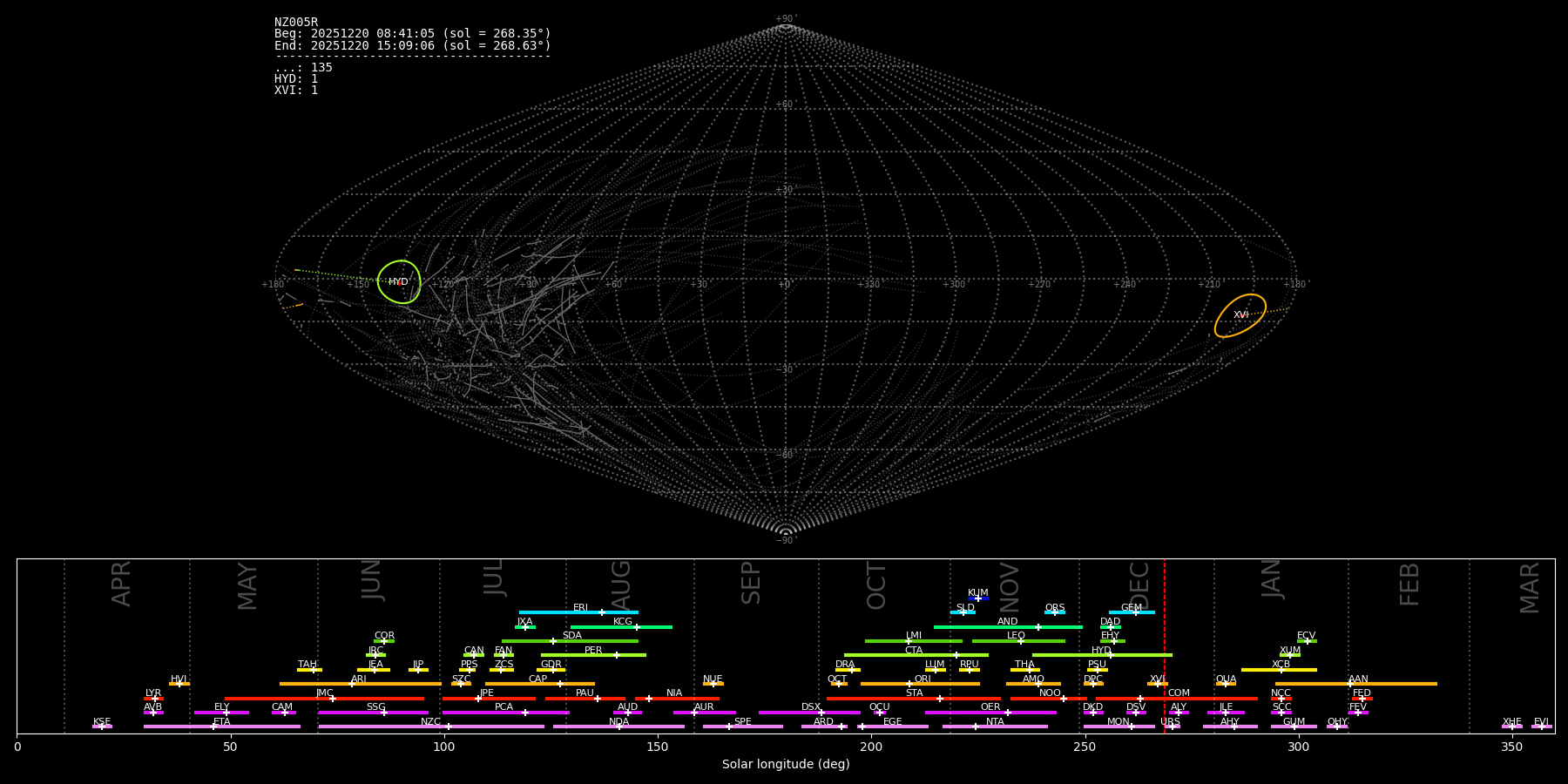Click the AUG month label
The height and width of the screenshot is (784, 1568).
pyautogui.click(x=620, y=585)
